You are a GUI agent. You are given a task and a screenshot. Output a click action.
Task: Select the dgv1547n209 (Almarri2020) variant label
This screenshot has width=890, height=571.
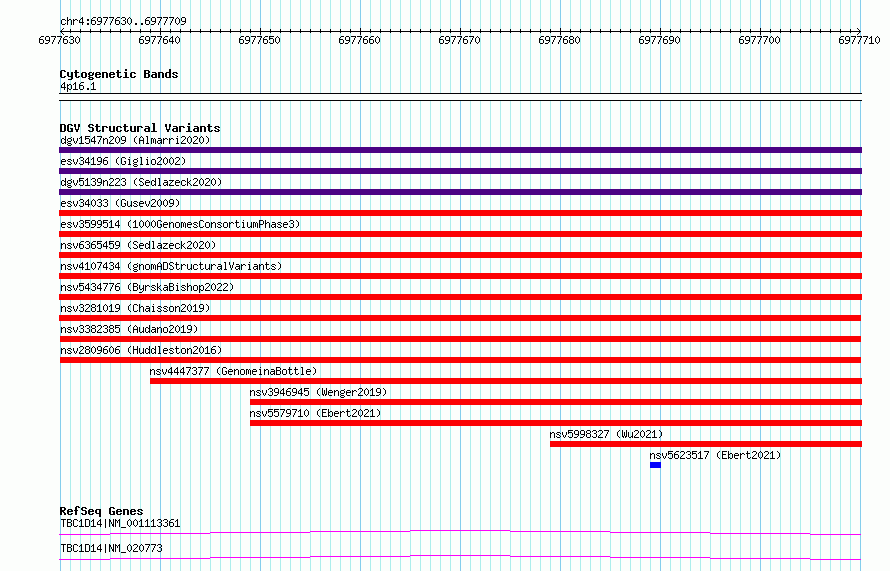point(135,140)
